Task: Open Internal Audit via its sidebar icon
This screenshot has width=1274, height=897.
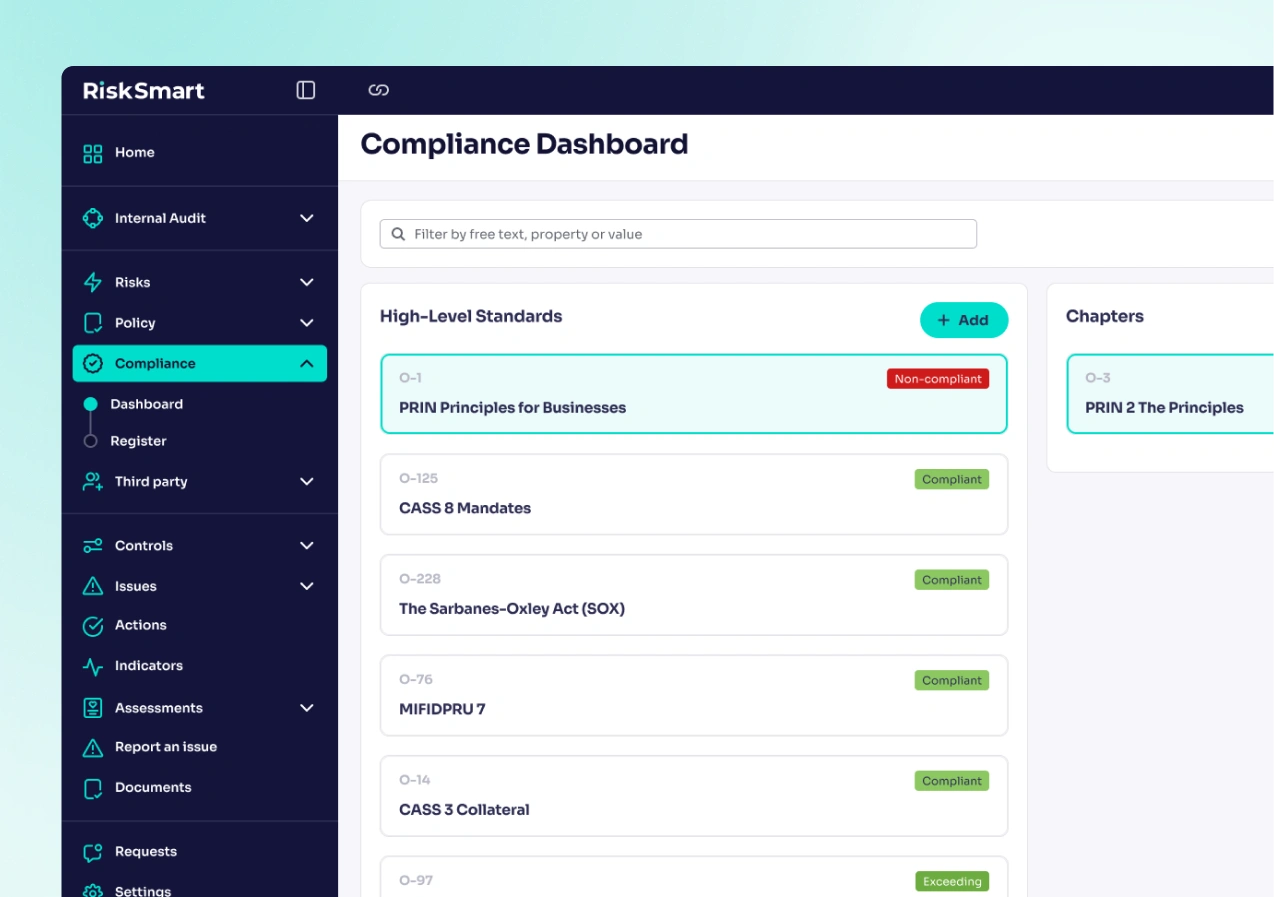Action: [92, 218]
